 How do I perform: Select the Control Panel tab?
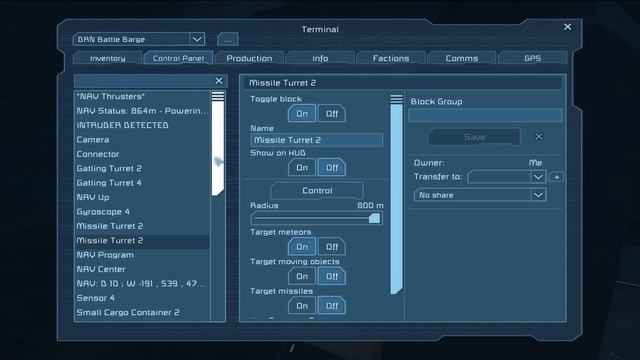[178, 58]
